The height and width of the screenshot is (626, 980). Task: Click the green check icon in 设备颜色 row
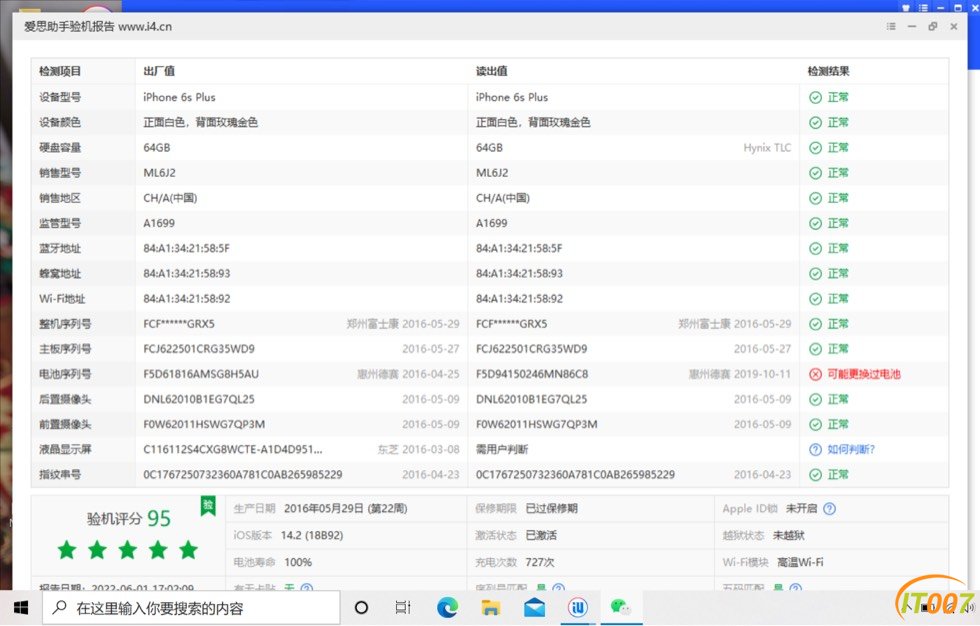[x=815, y=122]
